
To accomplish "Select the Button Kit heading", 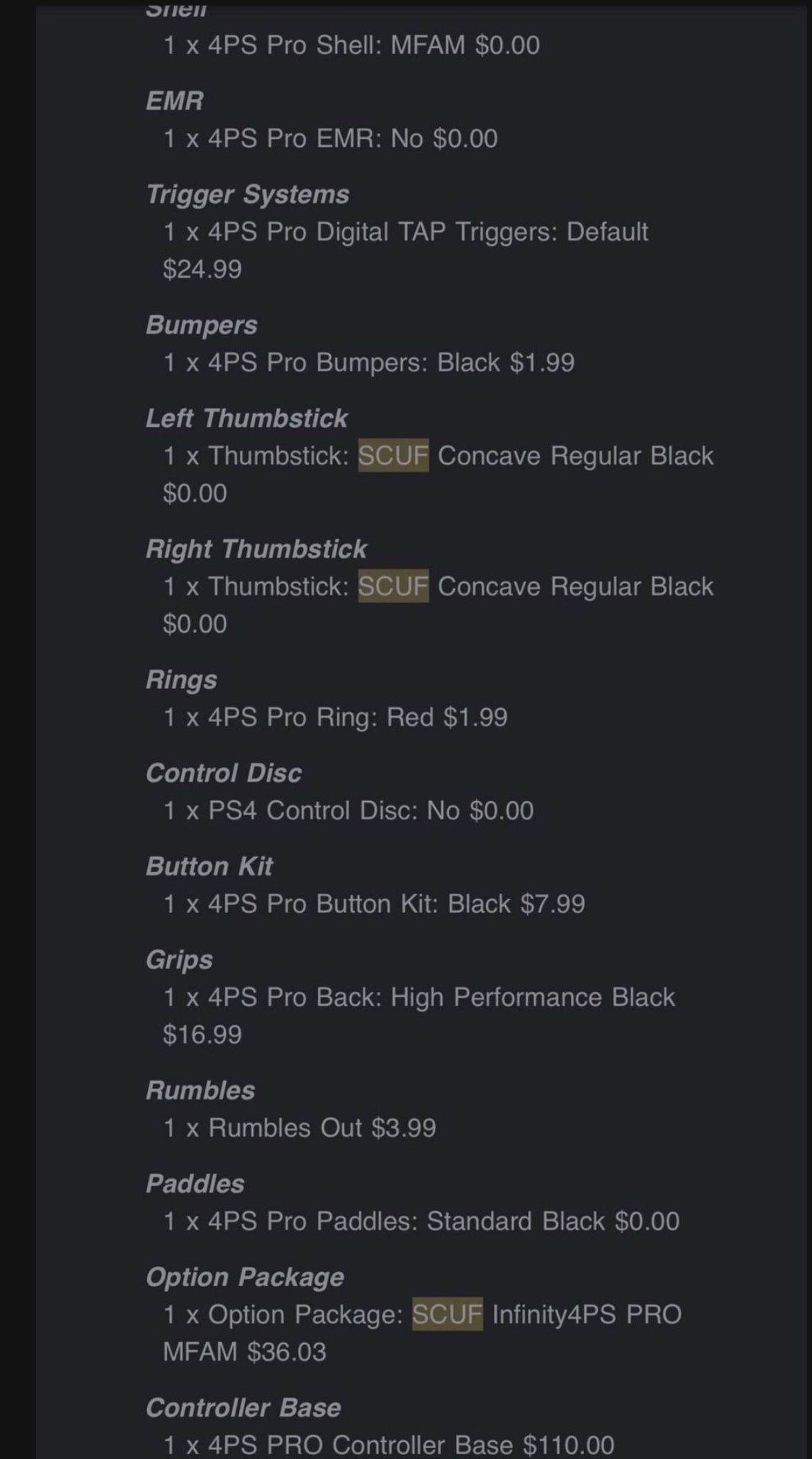I will tap(209, 866).
